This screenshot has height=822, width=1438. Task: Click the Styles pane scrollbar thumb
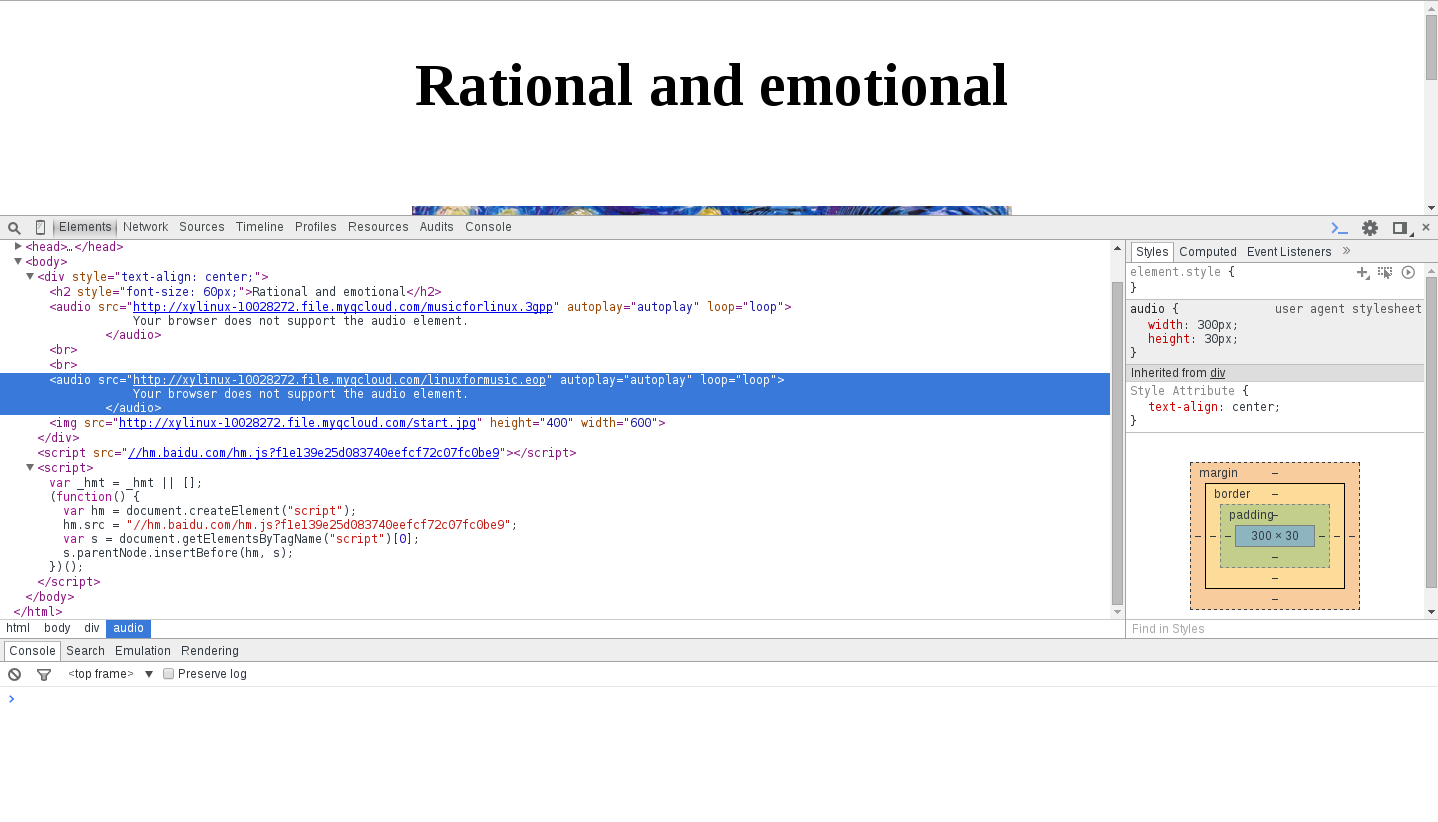click(1431, 432)
